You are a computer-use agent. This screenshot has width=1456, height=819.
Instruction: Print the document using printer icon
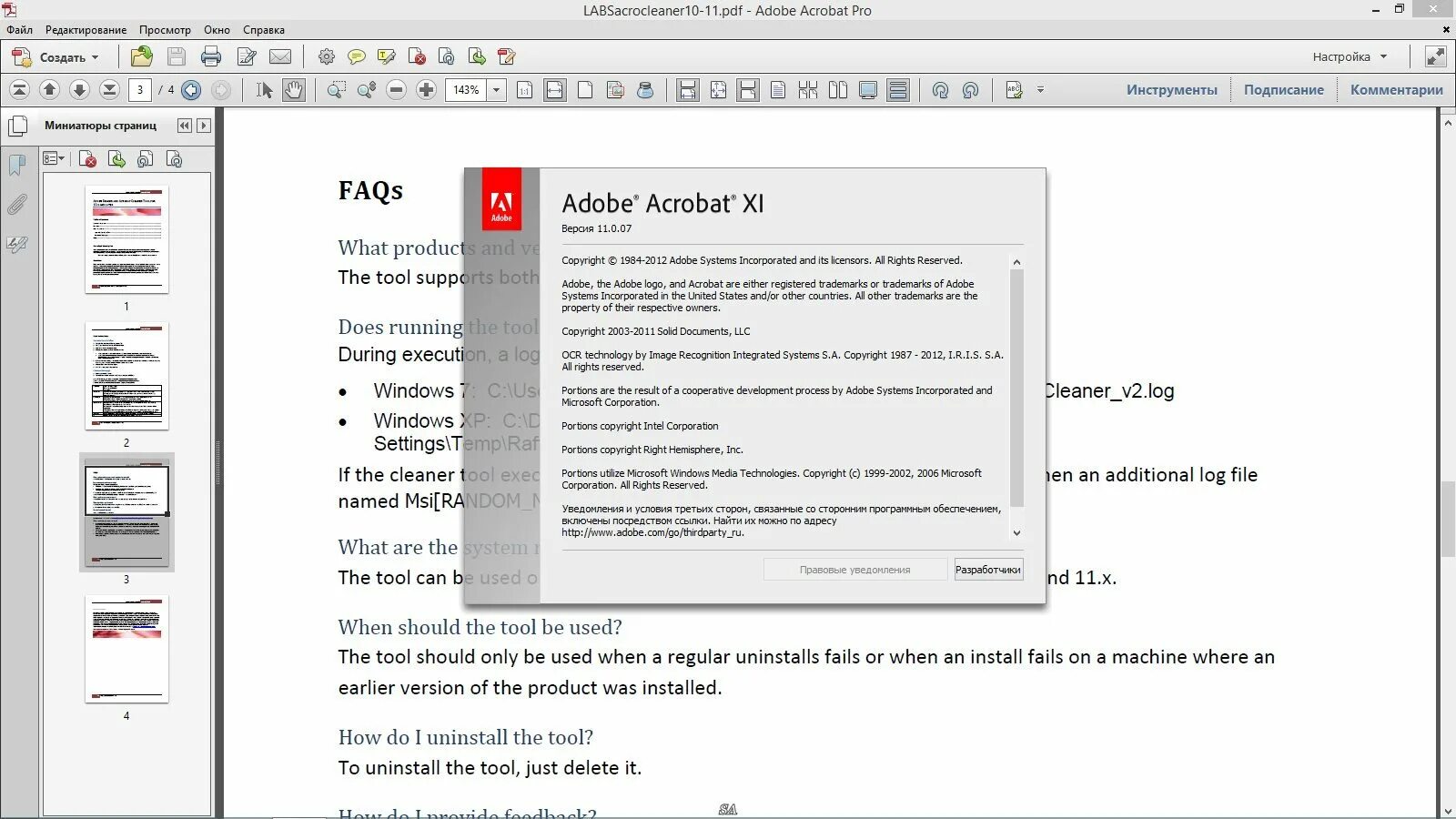point(211,56)
